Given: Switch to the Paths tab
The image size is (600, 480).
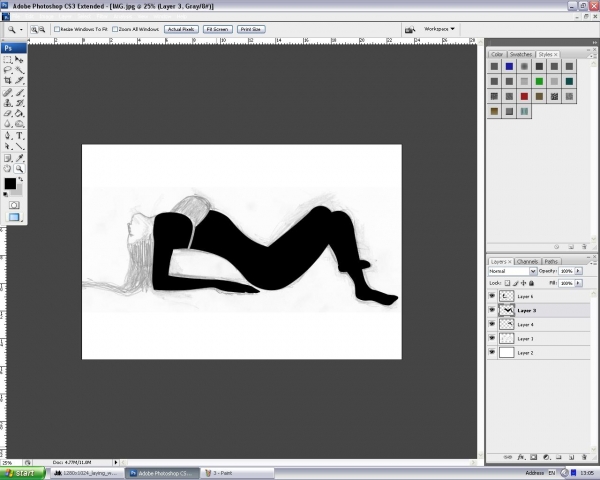Looking at the screenshot, I should [551, 261].
